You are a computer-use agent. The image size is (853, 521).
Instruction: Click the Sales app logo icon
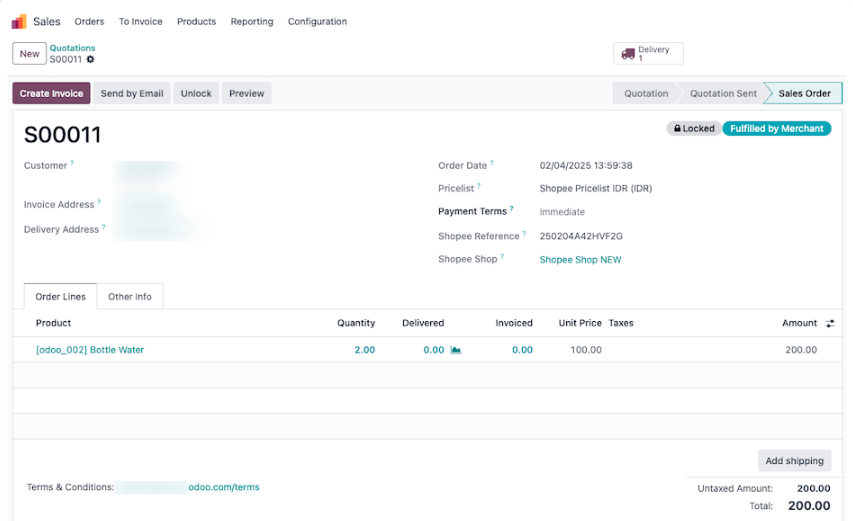(19, 22)
